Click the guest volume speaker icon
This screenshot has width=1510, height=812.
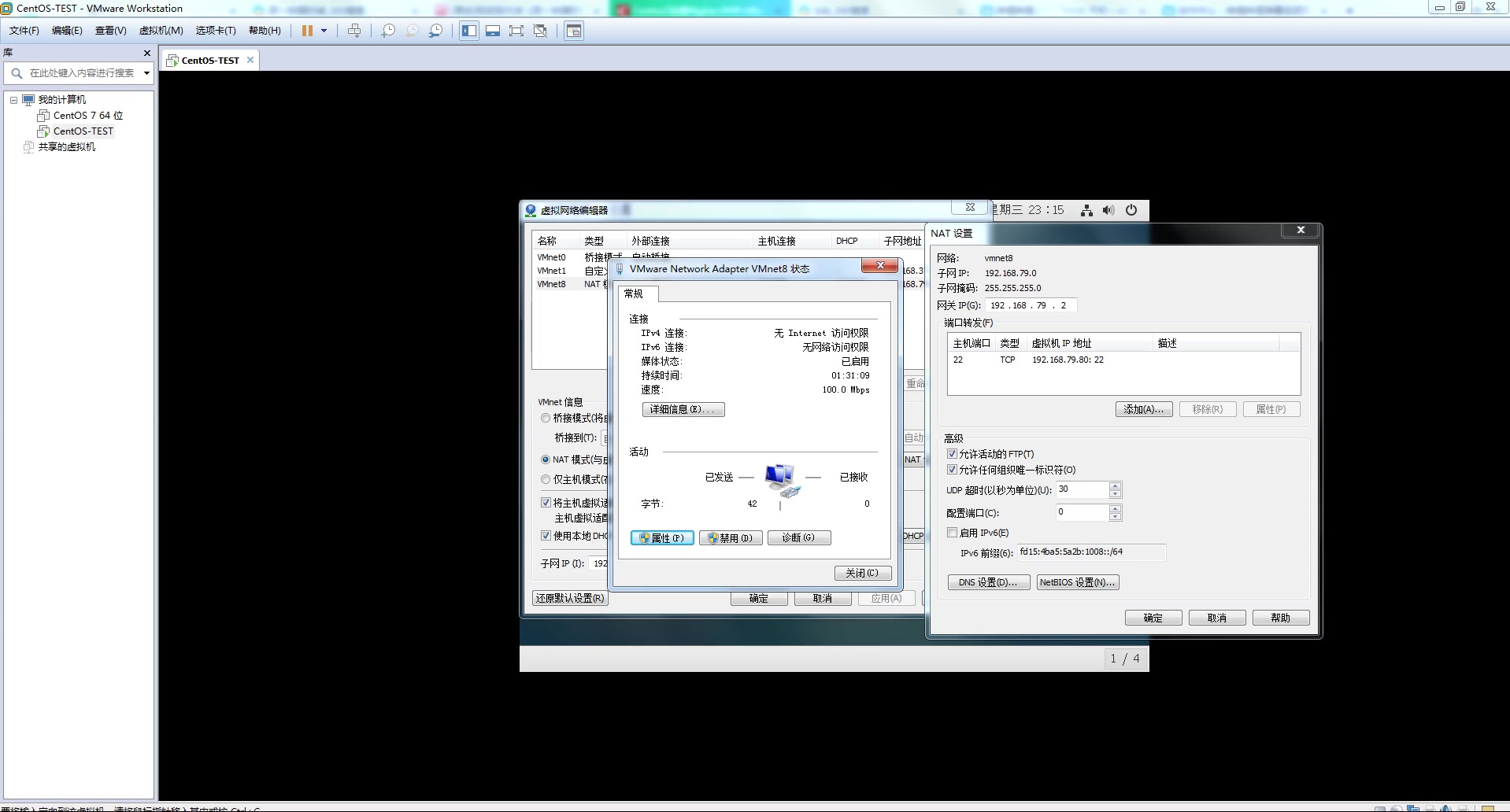coord(1108,210)
